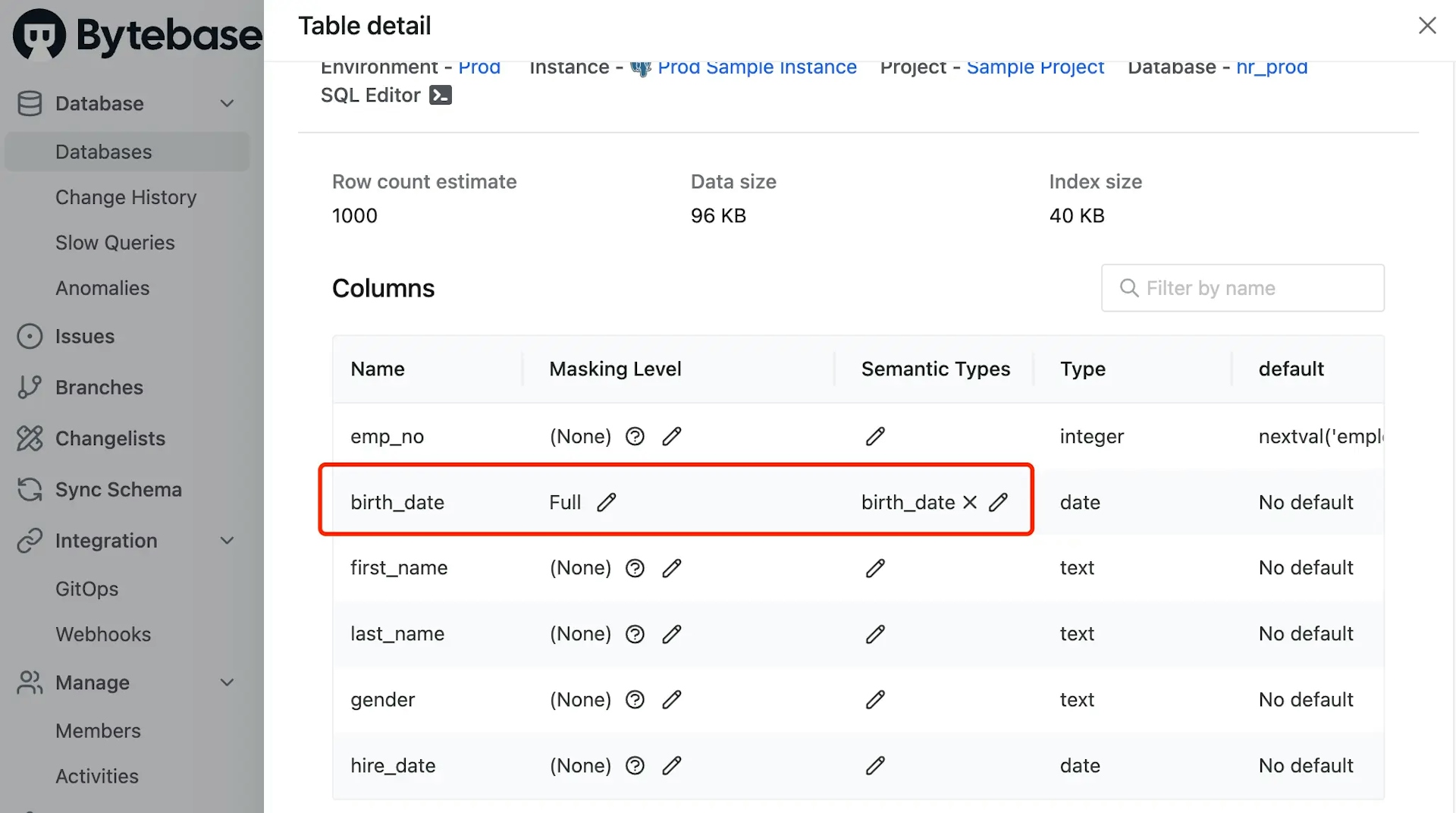Click into Filter by name field
The width and height of the screenshot is (1456, 813).
1243,288
